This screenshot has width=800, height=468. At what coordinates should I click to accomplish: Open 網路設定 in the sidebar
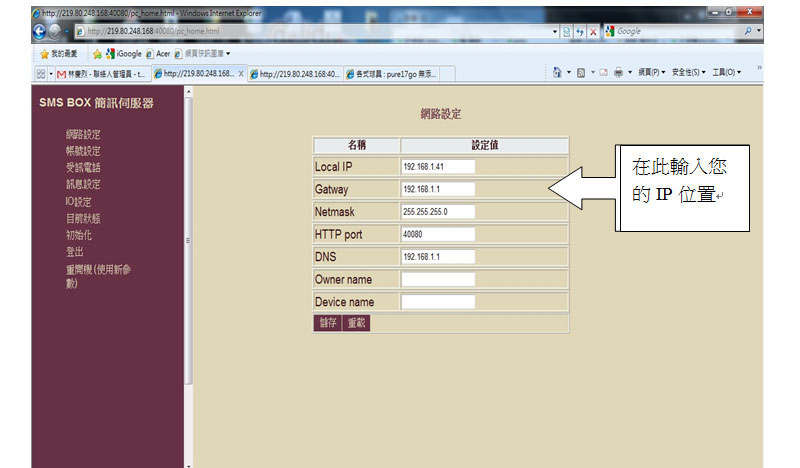pyautogui.click(x=83, y=134)
